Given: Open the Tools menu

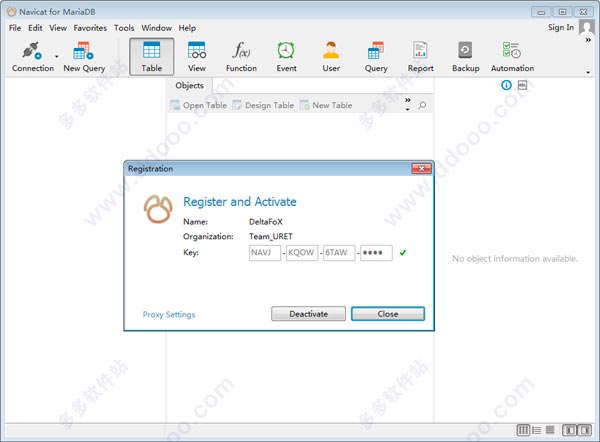Looking at the screenshot, I should pos(124,28).
